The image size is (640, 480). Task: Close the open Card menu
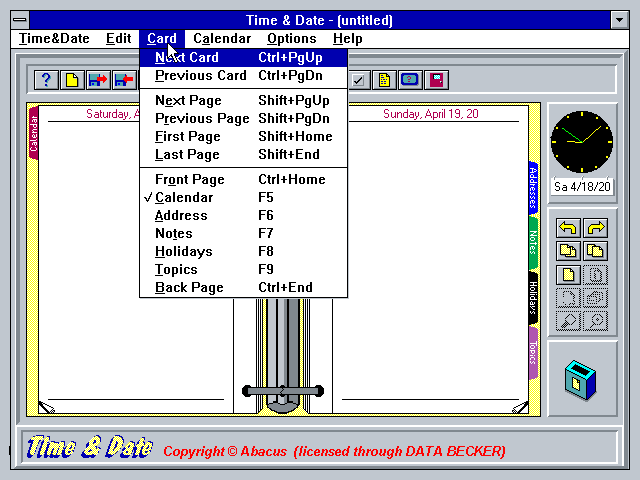[x=162, y=38]
